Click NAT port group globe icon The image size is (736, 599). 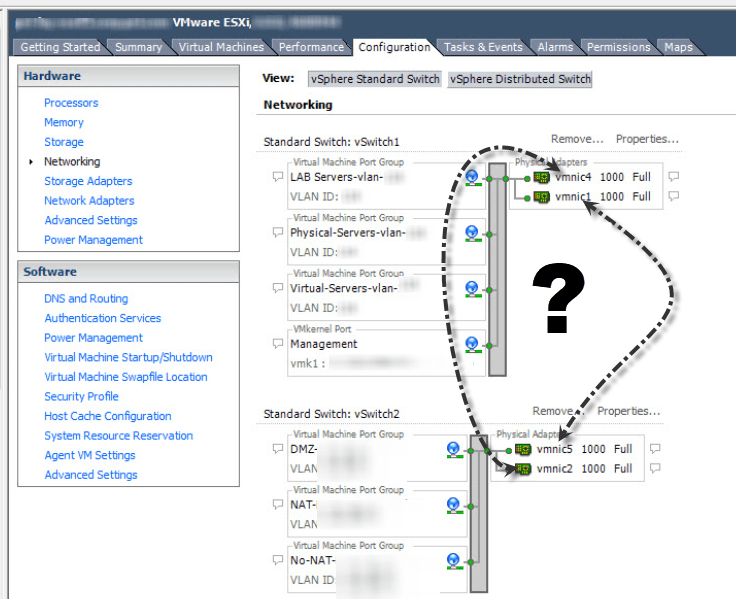tap(453, 506)
